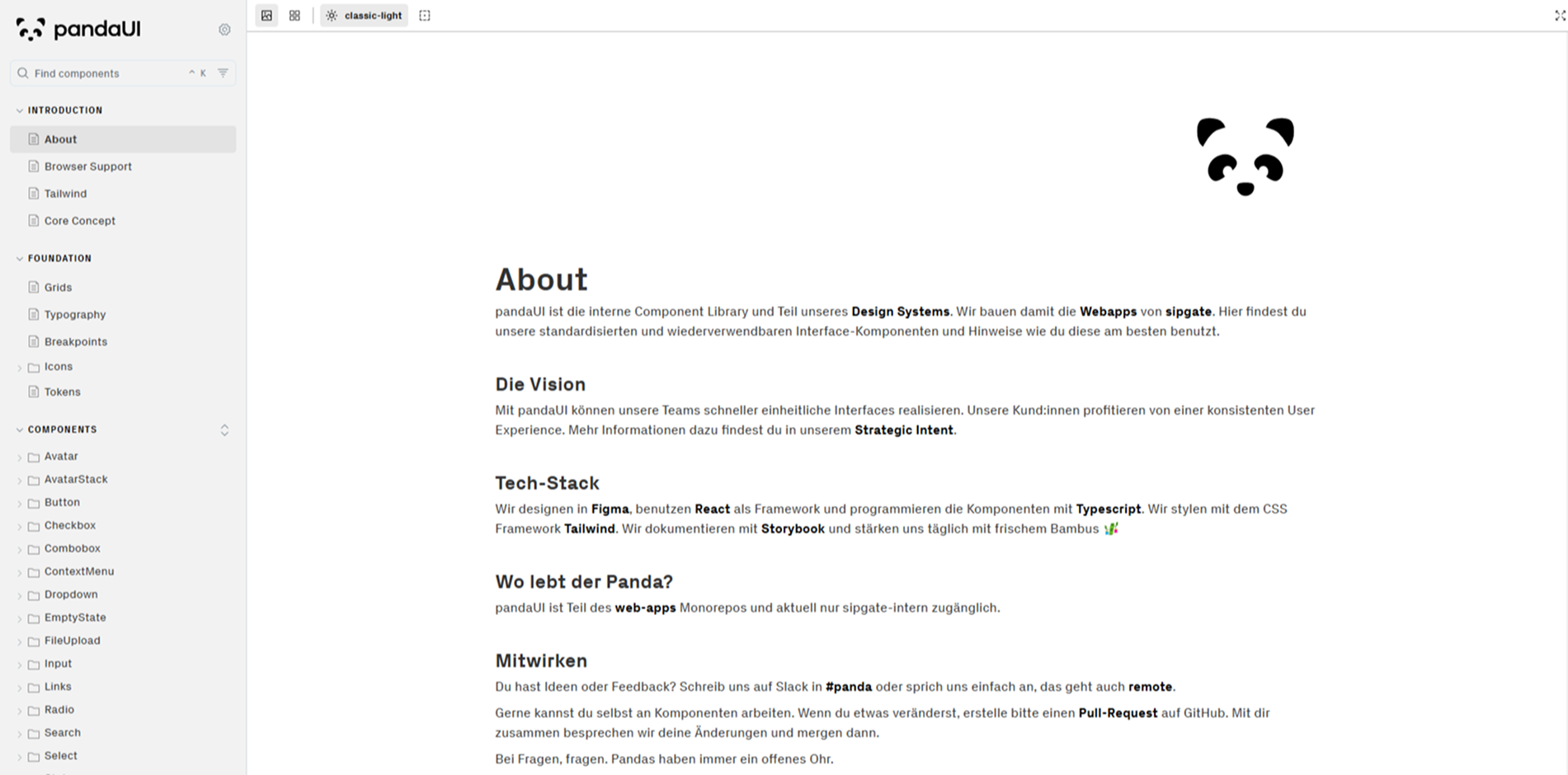
Task: Open the Typescript link
Action: (1109, 510)
